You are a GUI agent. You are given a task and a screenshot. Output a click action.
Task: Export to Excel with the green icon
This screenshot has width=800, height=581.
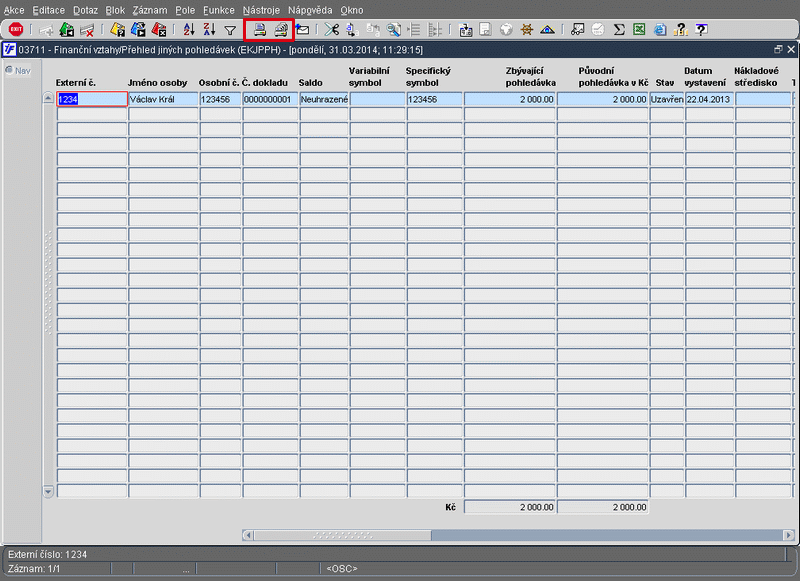[639, 30]
